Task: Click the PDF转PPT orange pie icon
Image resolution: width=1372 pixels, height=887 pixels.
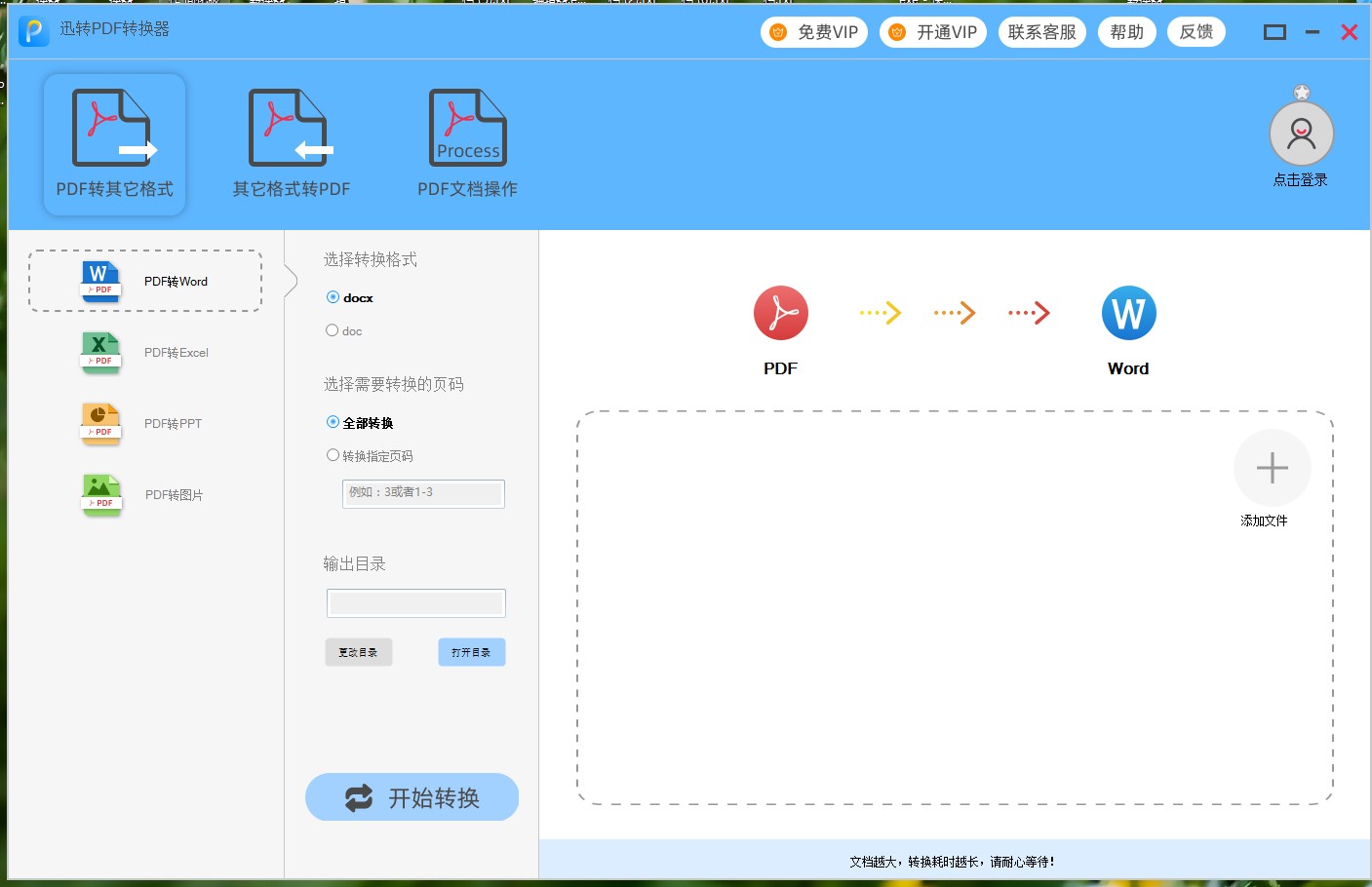Action: coord(100,423)
